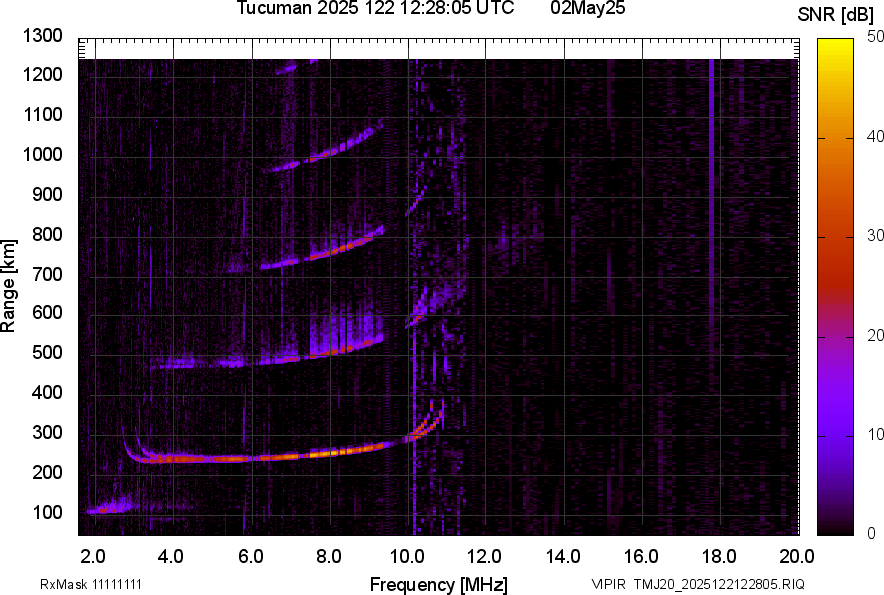Click the range tick label '1200'

42,74
